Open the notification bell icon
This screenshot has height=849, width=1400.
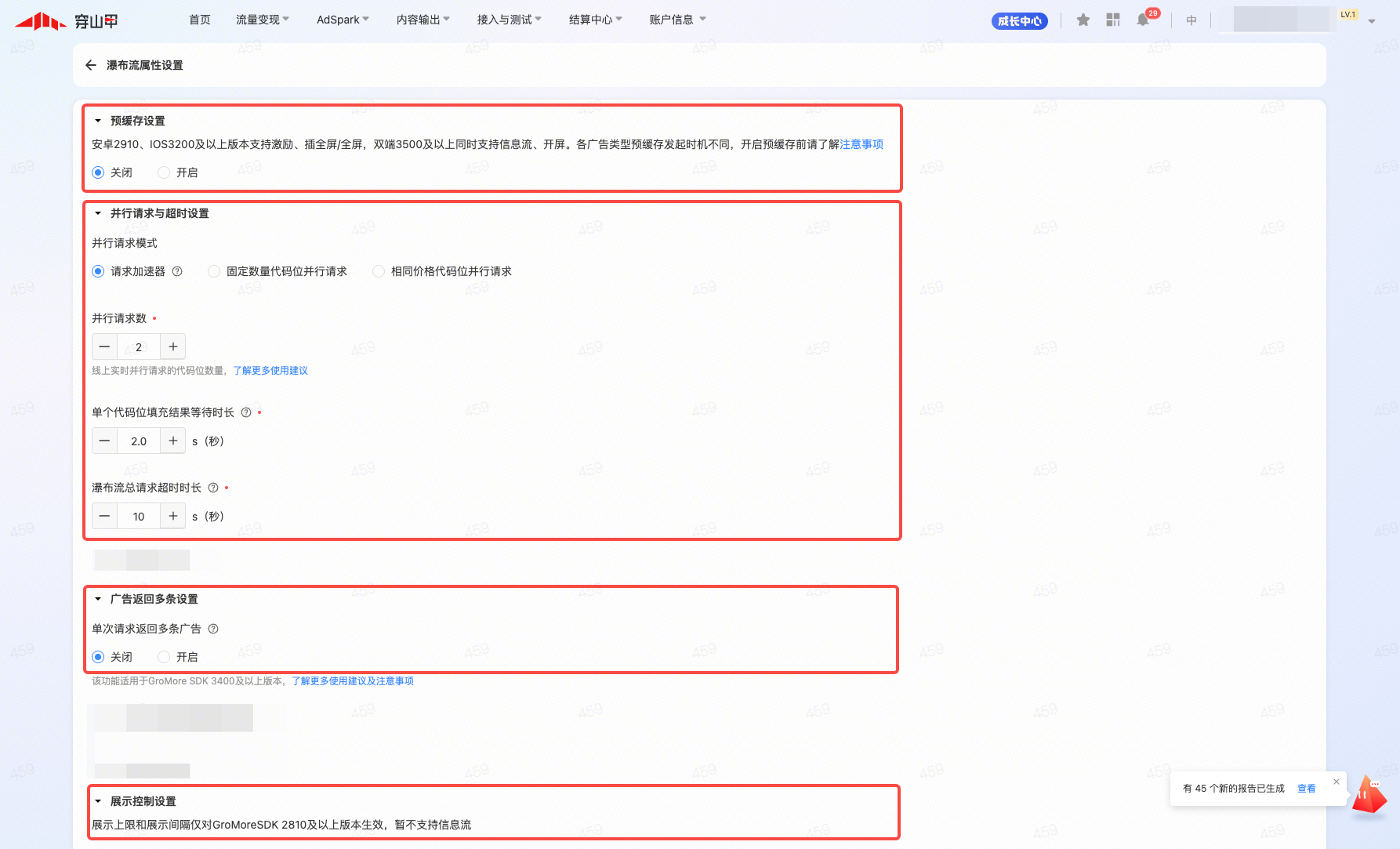[1143, 20]
